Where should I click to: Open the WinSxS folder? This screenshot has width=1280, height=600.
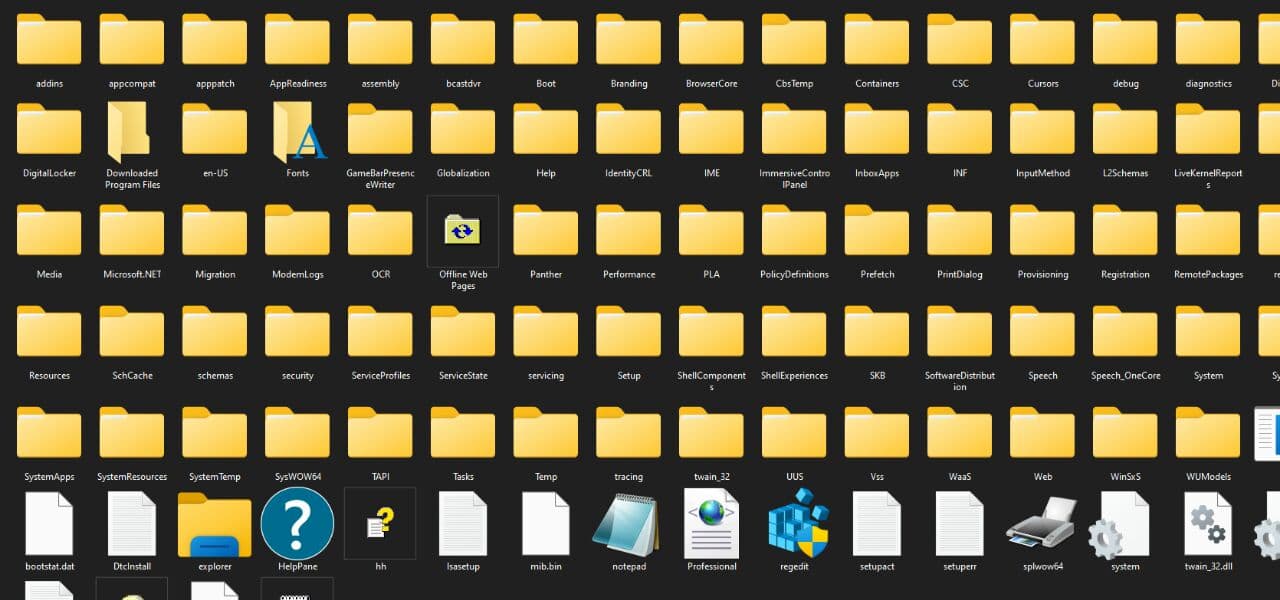tap(1124, 433)
